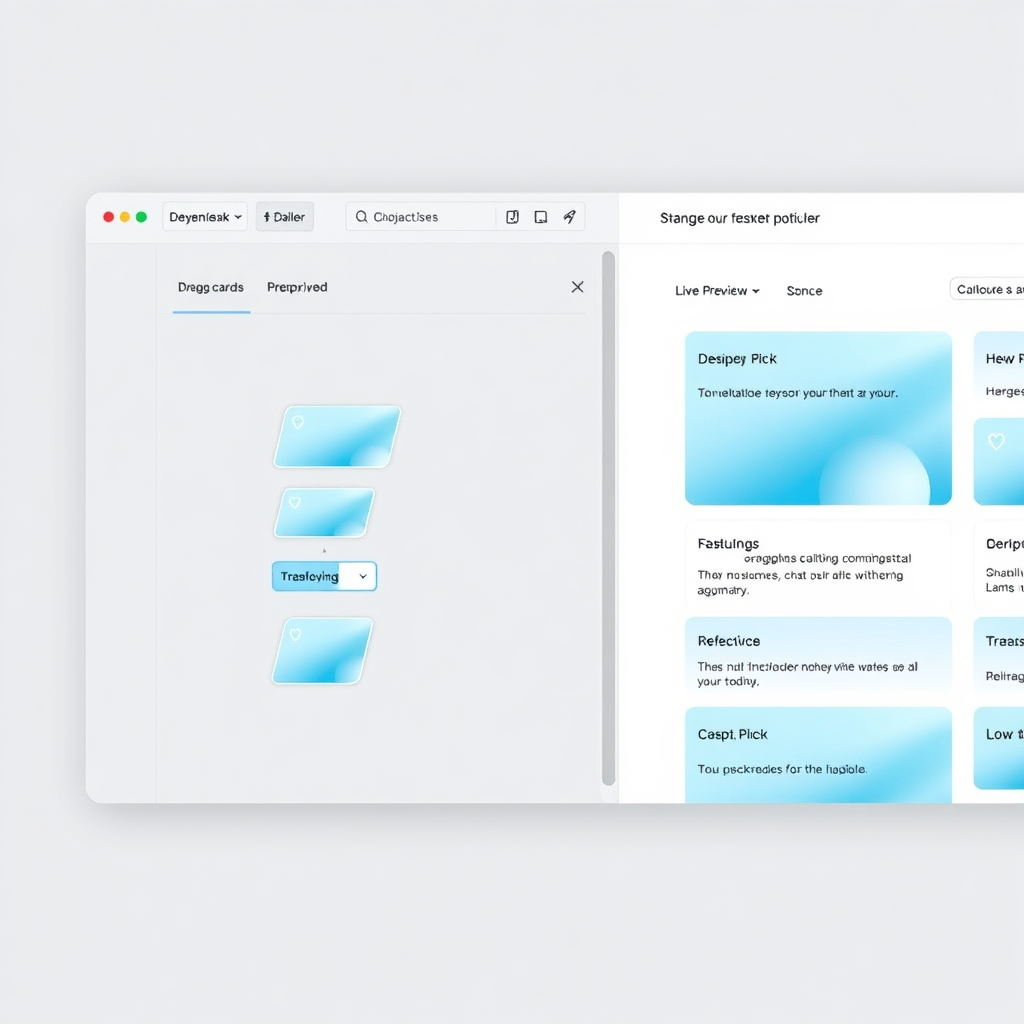Expand the Trasloying dropdown
The width and height of the screenshot is (1024, 1024).
point(362,576)
